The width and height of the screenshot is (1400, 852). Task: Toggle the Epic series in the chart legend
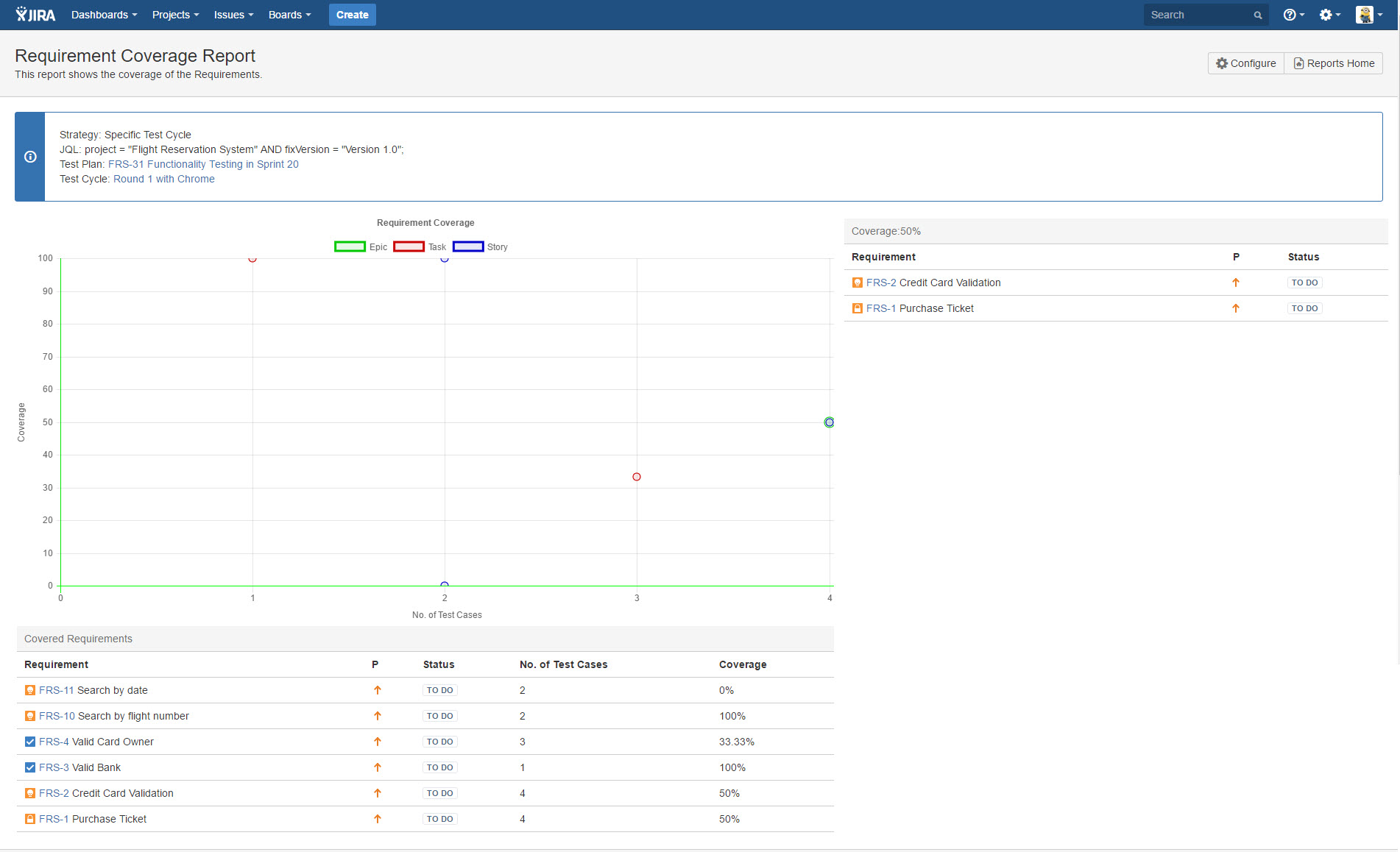[350, 247]
